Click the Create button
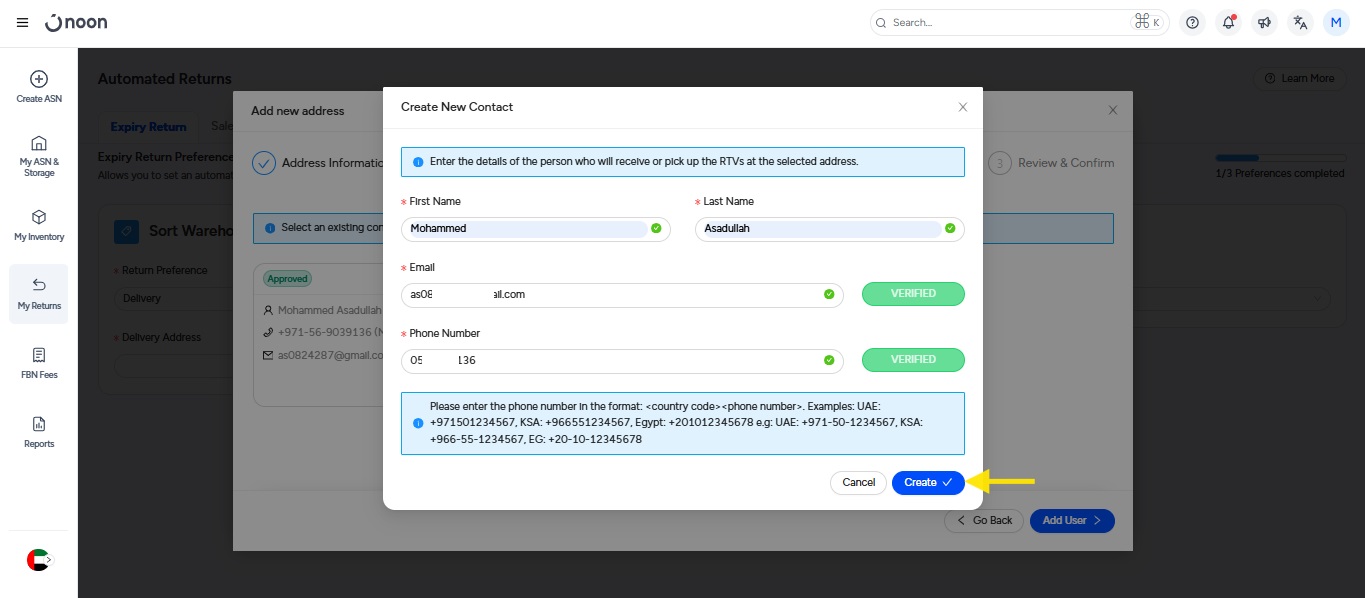 (x=927, y=483)
